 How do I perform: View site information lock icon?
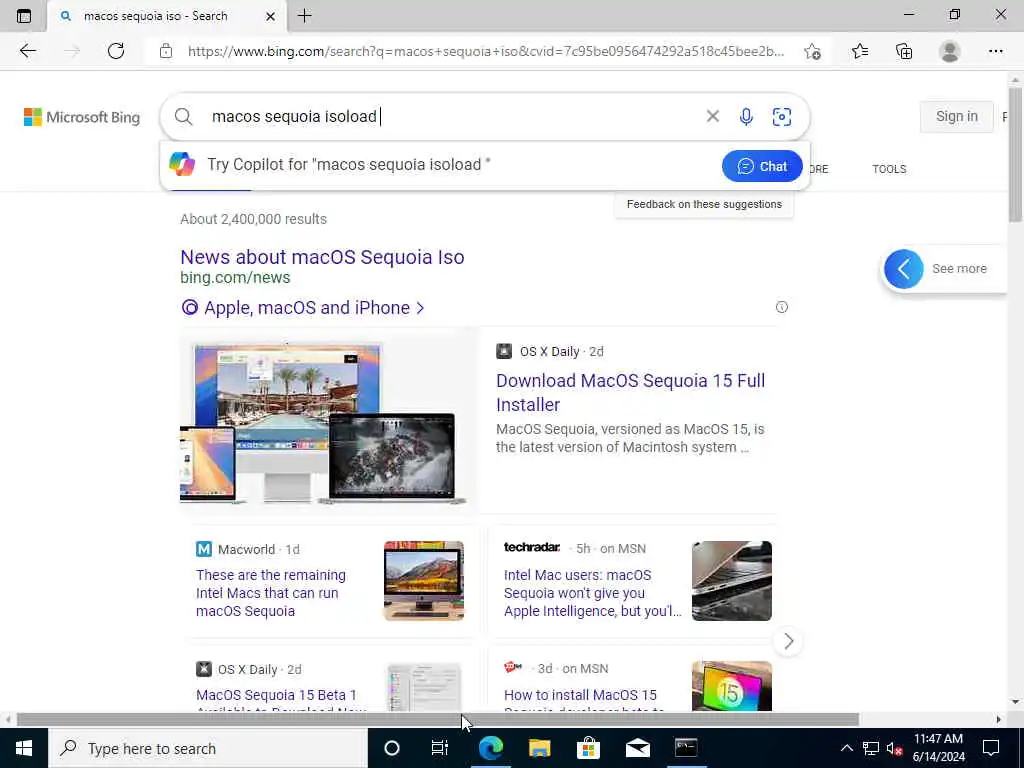pos(166,51)
